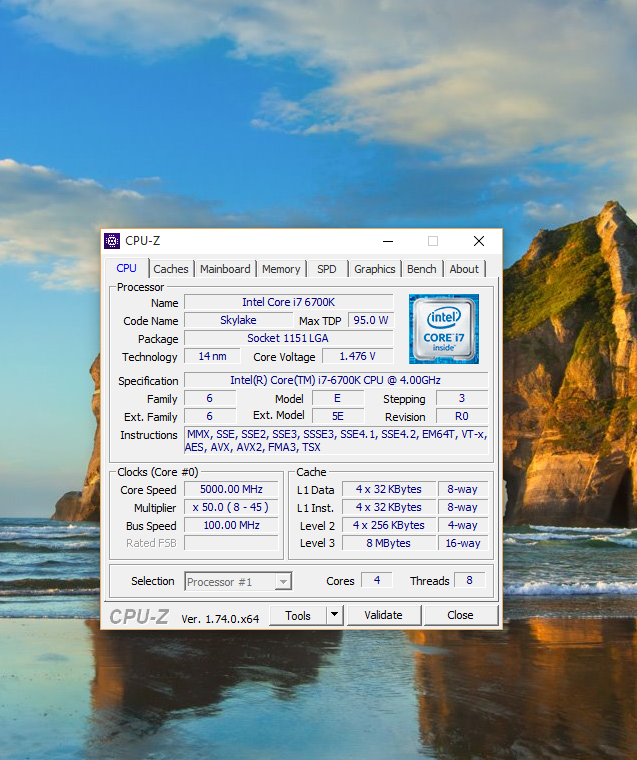The height and width of the screenshot is (760, 637).
Task: Expand the Processor #1 selection dropdown
Action: (x=283, y=581)
